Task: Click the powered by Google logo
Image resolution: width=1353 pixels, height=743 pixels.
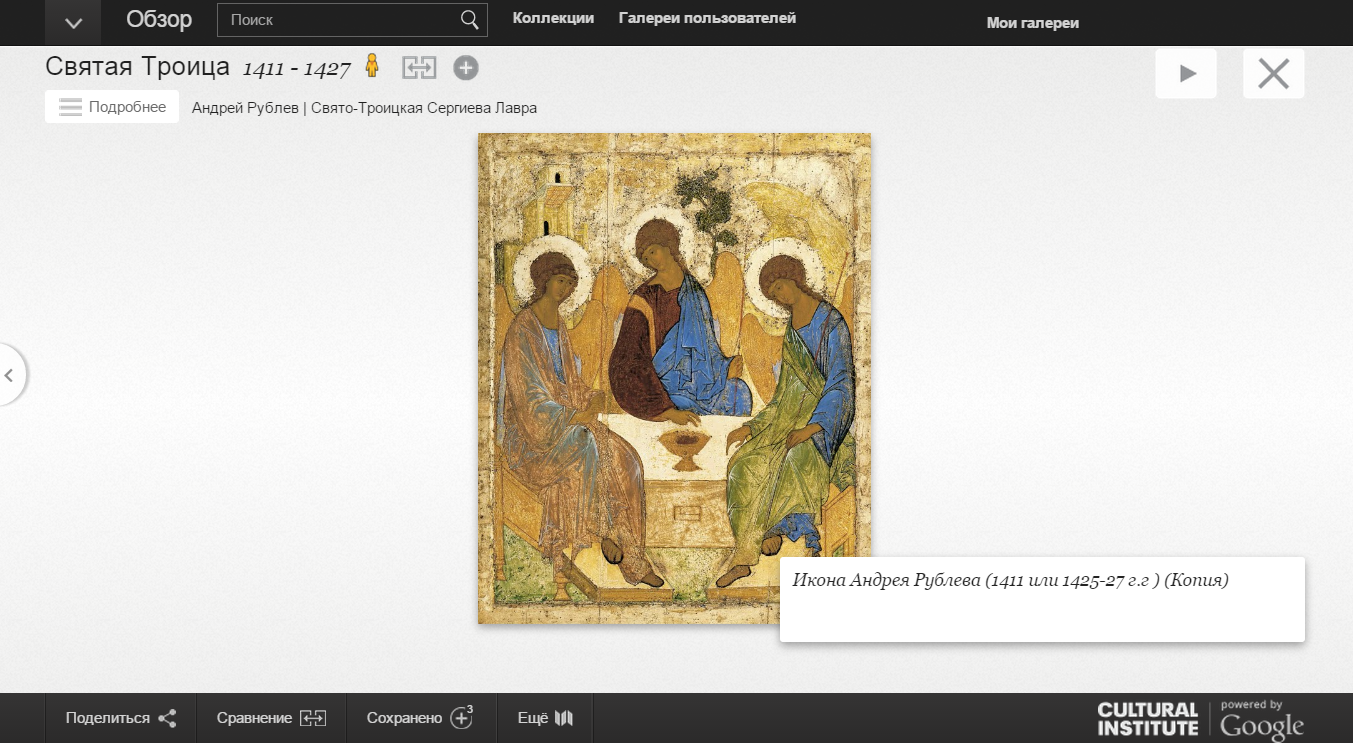Action: point(1262,719)
